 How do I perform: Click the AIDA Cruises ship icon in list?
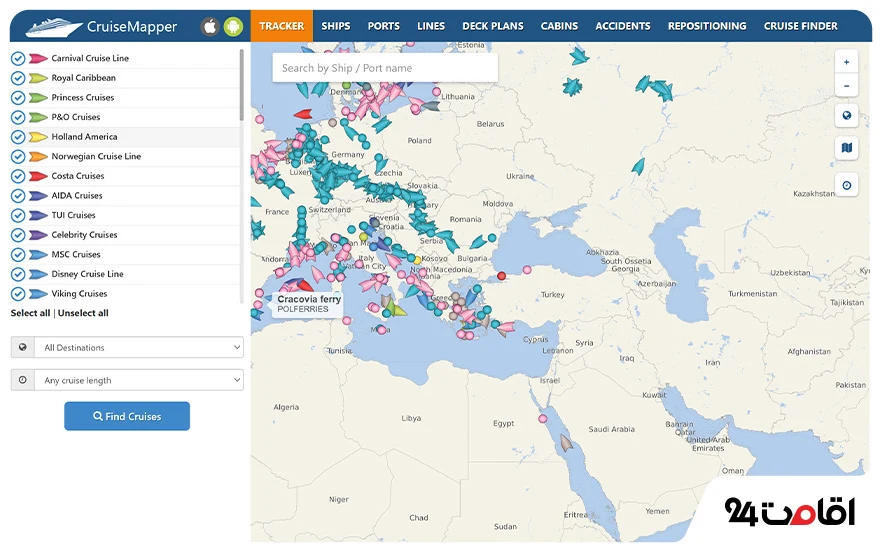tap(38, 196)
